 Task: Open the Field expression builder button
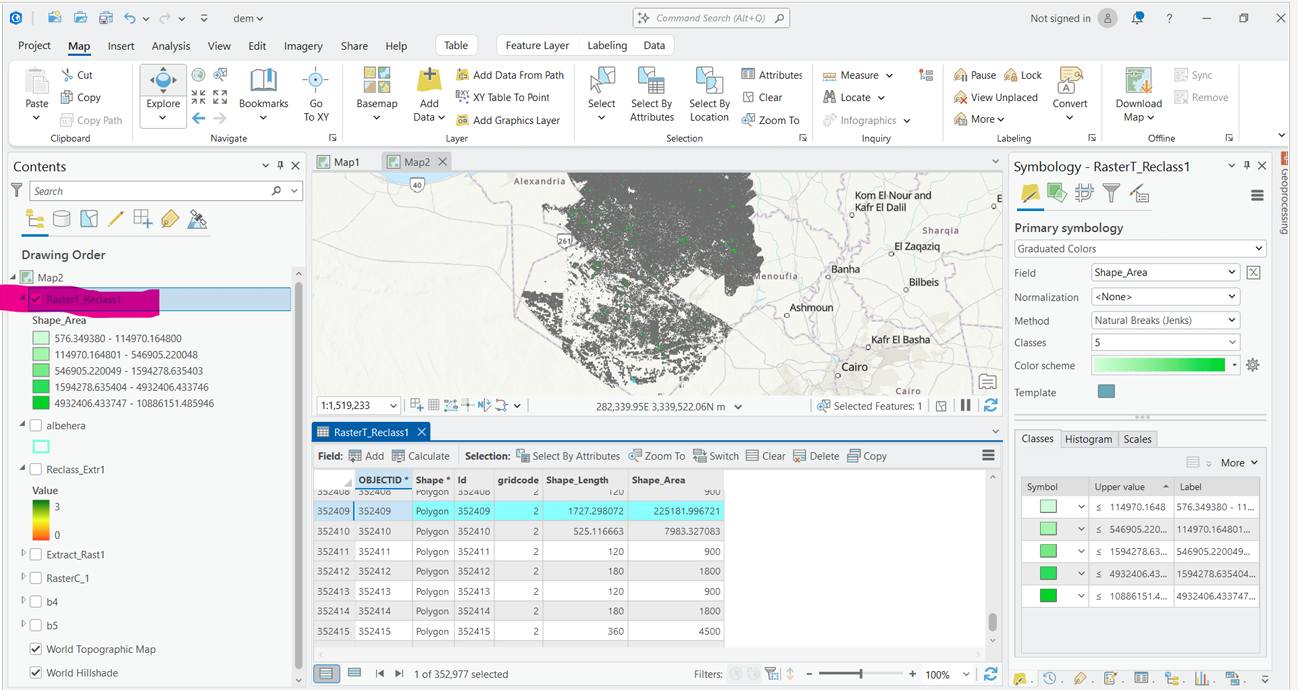(x=1254, y=272)
